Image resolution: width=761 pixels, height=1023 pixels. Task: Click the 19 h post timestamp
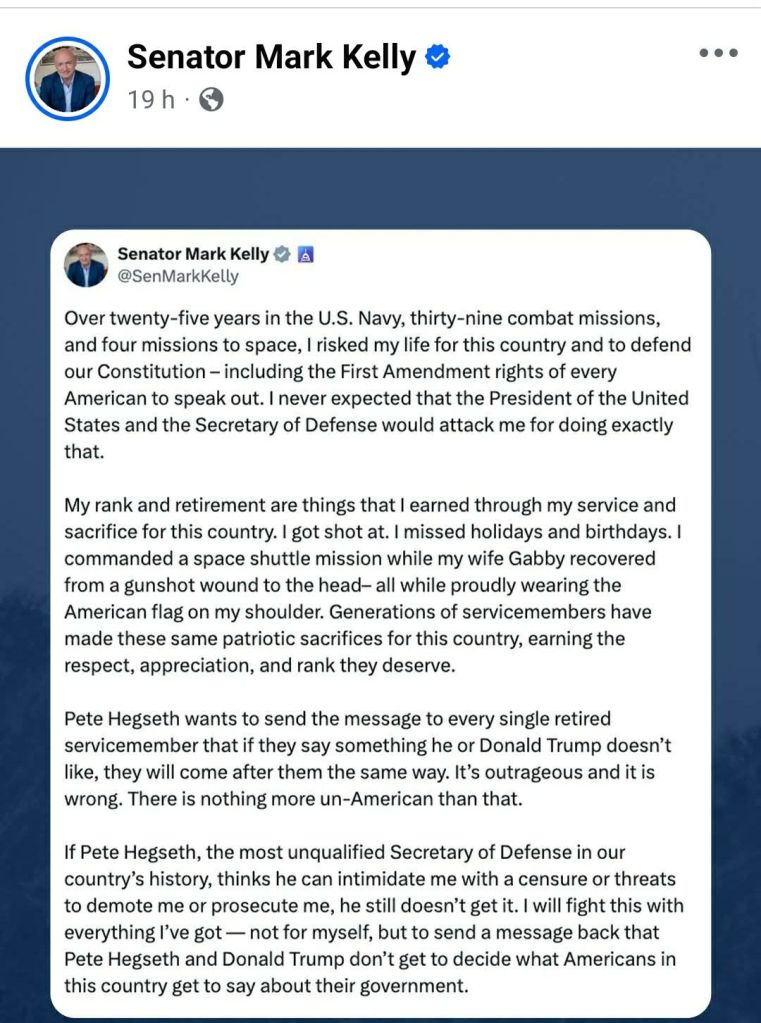(149, 100)
